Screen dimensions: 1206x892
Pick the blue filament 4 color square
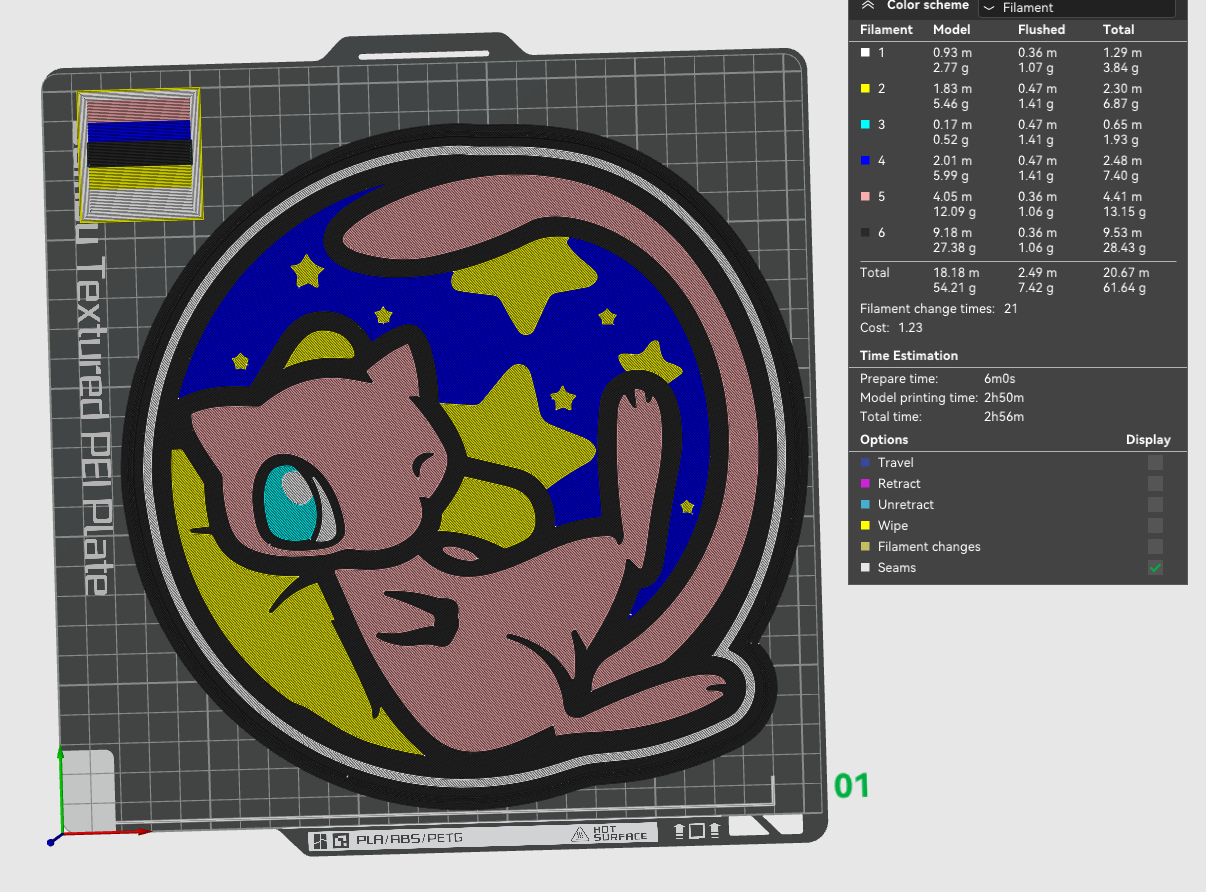865,161
